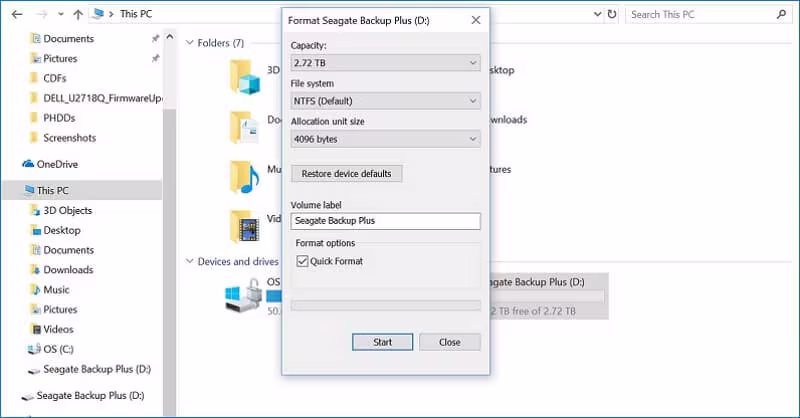Viewport: 800px width, 418px height.
Task: Select the Videos folder icon in the main pane
Action: click(244, 226)
